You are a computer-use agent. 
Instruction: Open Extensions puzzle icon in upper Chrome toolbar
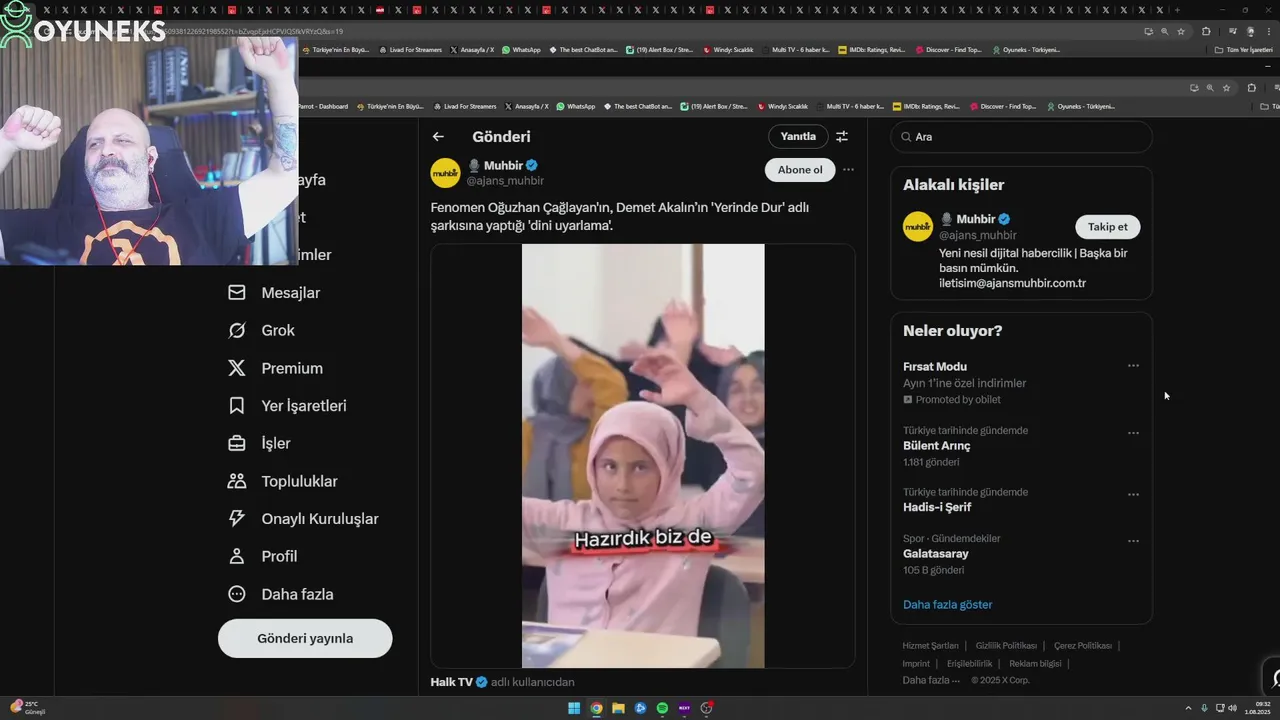[1205, 32]
